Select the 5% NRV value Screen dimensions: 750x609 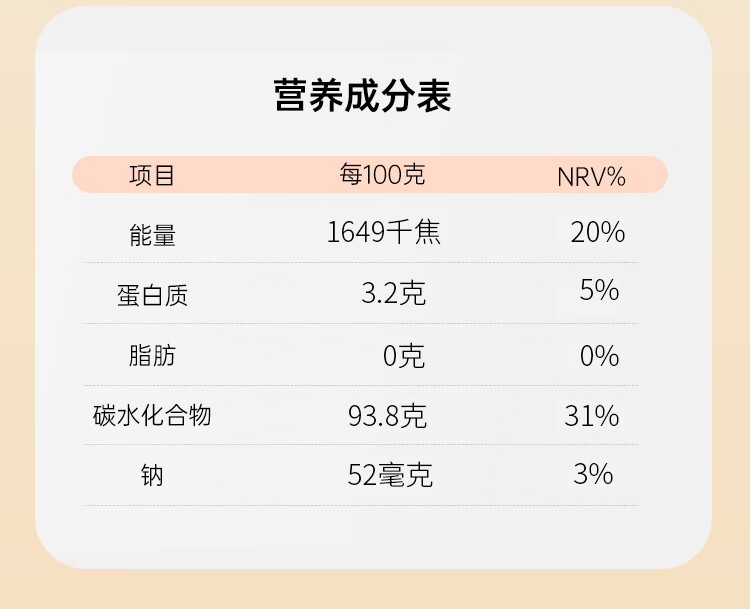599,290
